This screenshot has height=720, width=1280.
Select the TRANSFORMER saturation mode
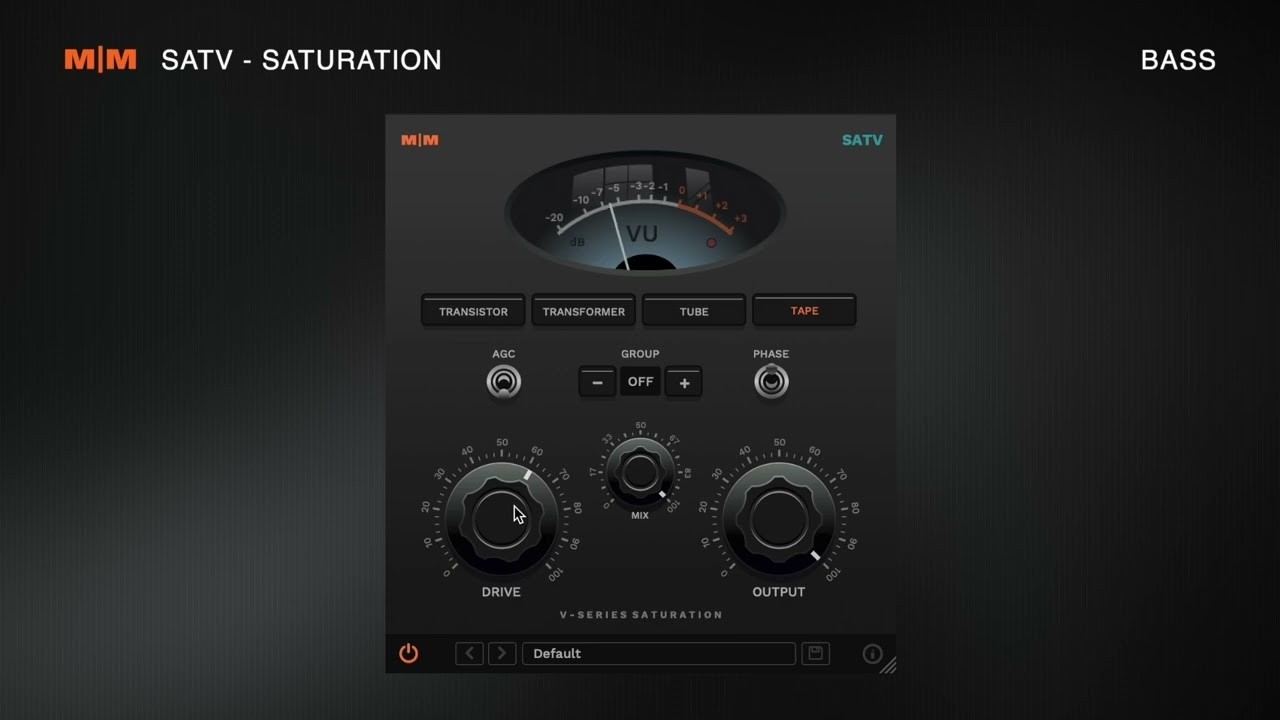pyautogui.click(x=584, y=311)
